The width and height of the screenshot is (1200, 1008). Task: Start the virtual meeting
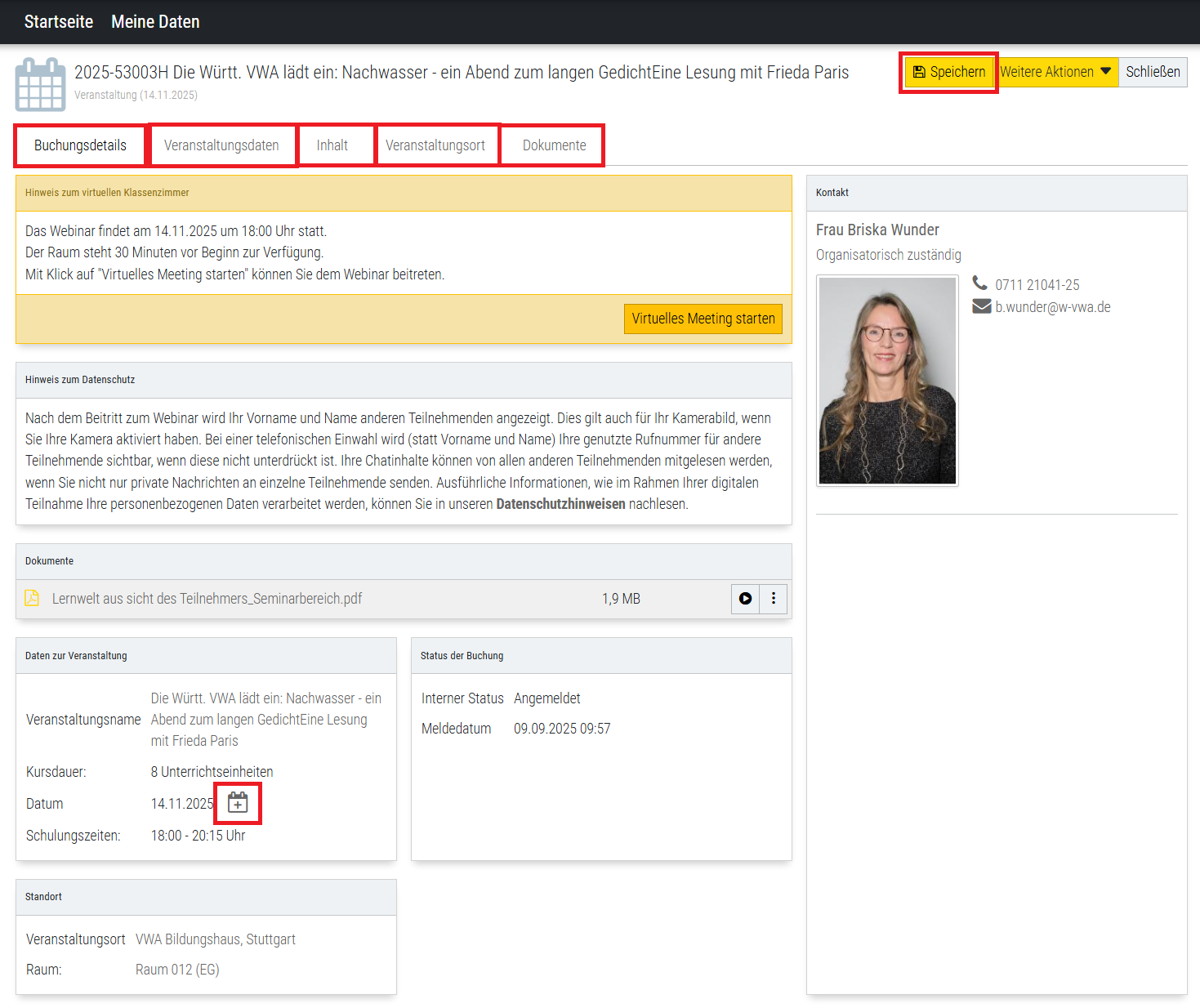703,319
